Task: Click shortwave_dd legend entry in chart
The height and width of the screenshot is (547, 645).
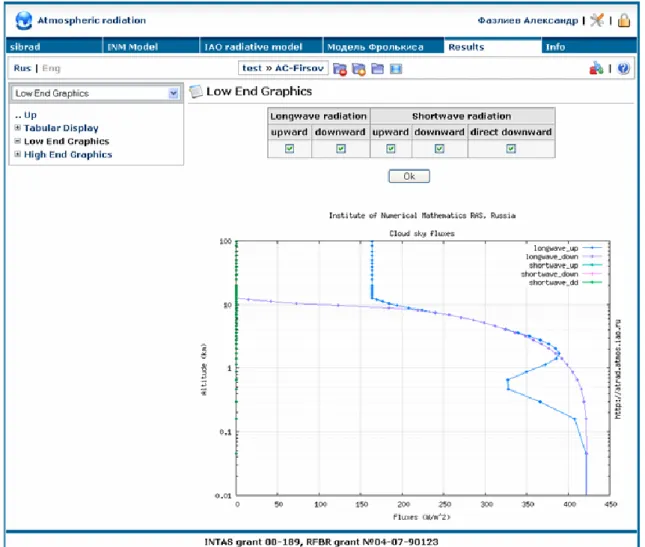Action: (566, 283)
